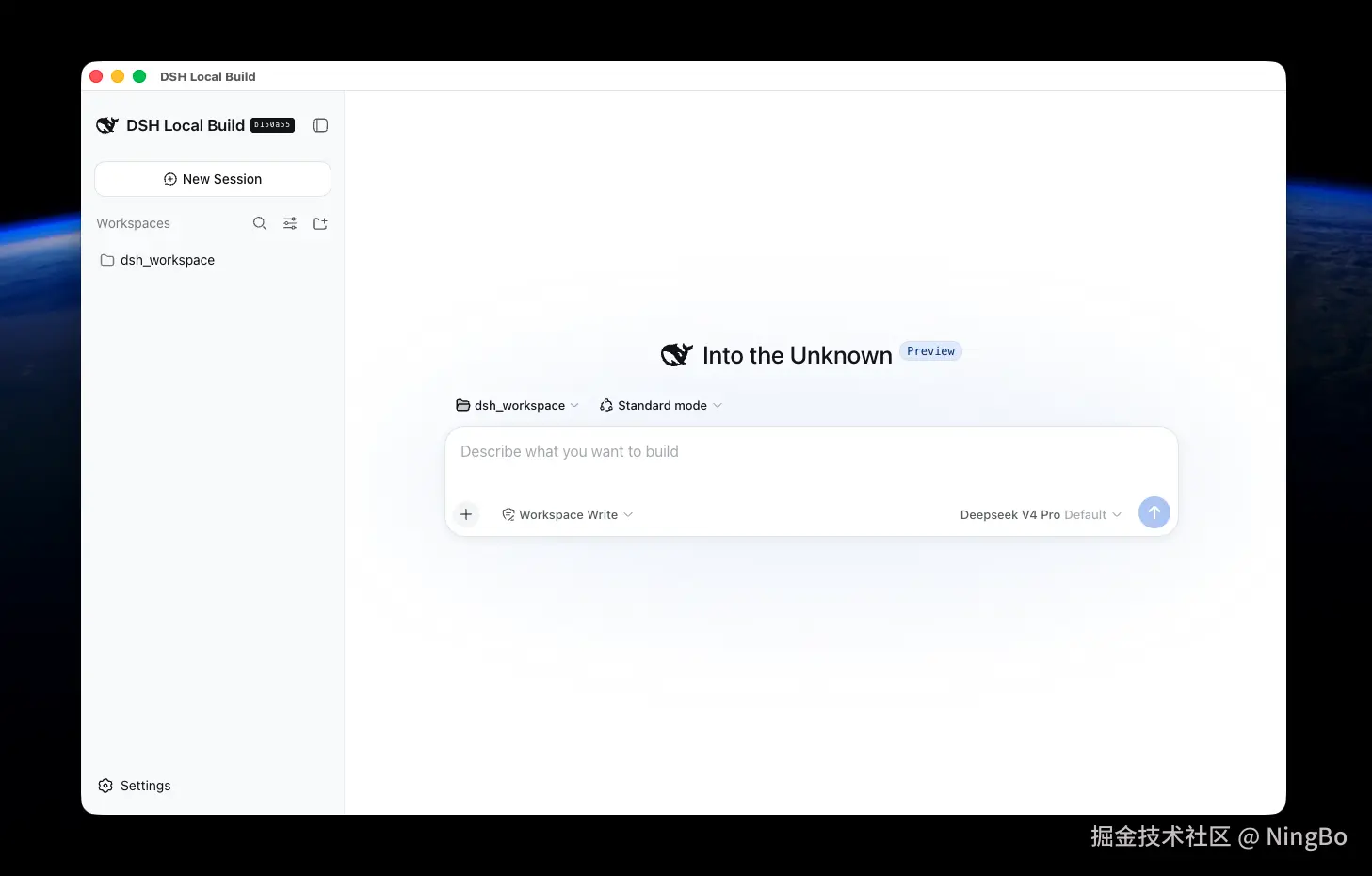Click the yellow minimize window button
1372x876 pixels.
click(118, 76)
